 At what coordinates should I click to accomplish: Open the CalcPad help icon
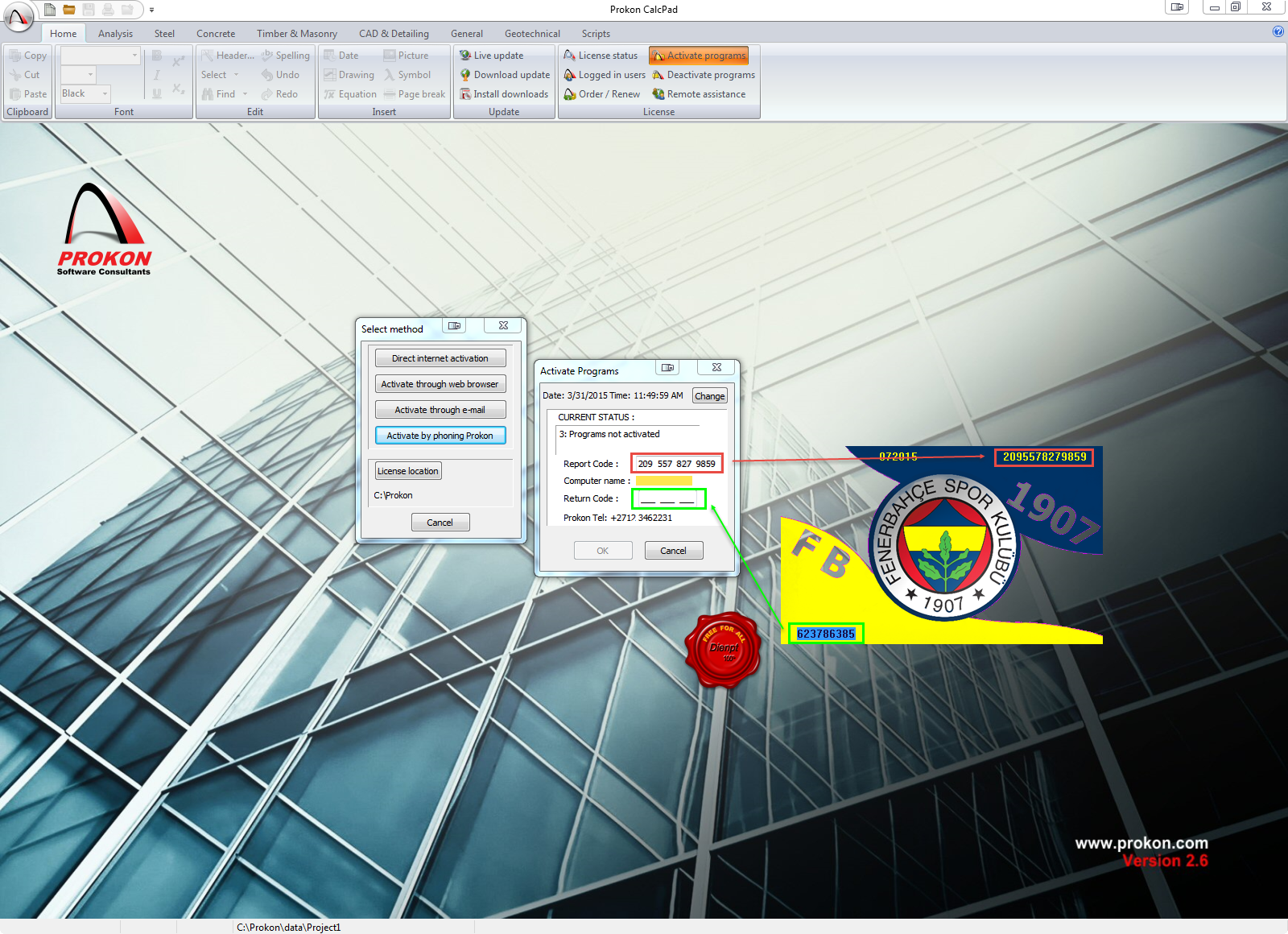(1278, 31)
